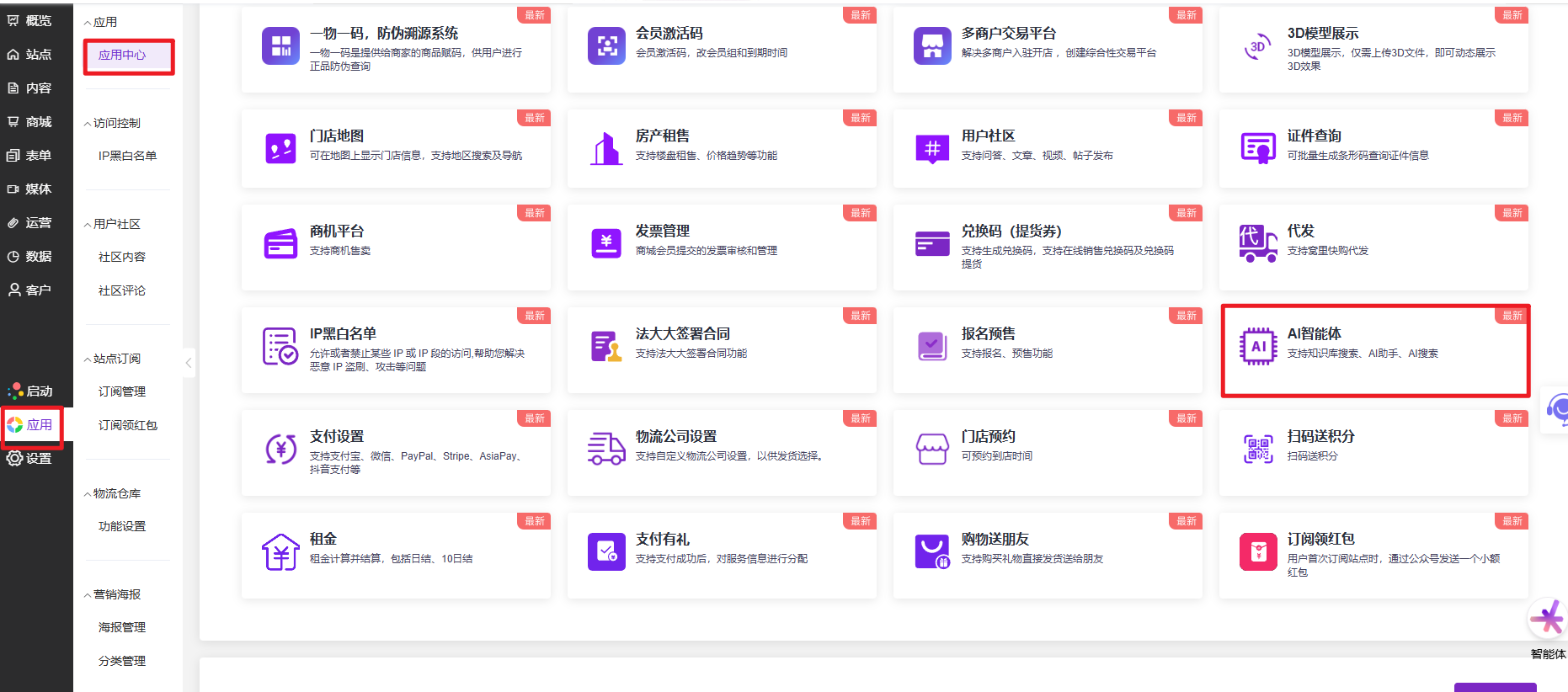Click the customer service headset icon
Screen dimensions: 1568x692
[x=1556, y=408]
